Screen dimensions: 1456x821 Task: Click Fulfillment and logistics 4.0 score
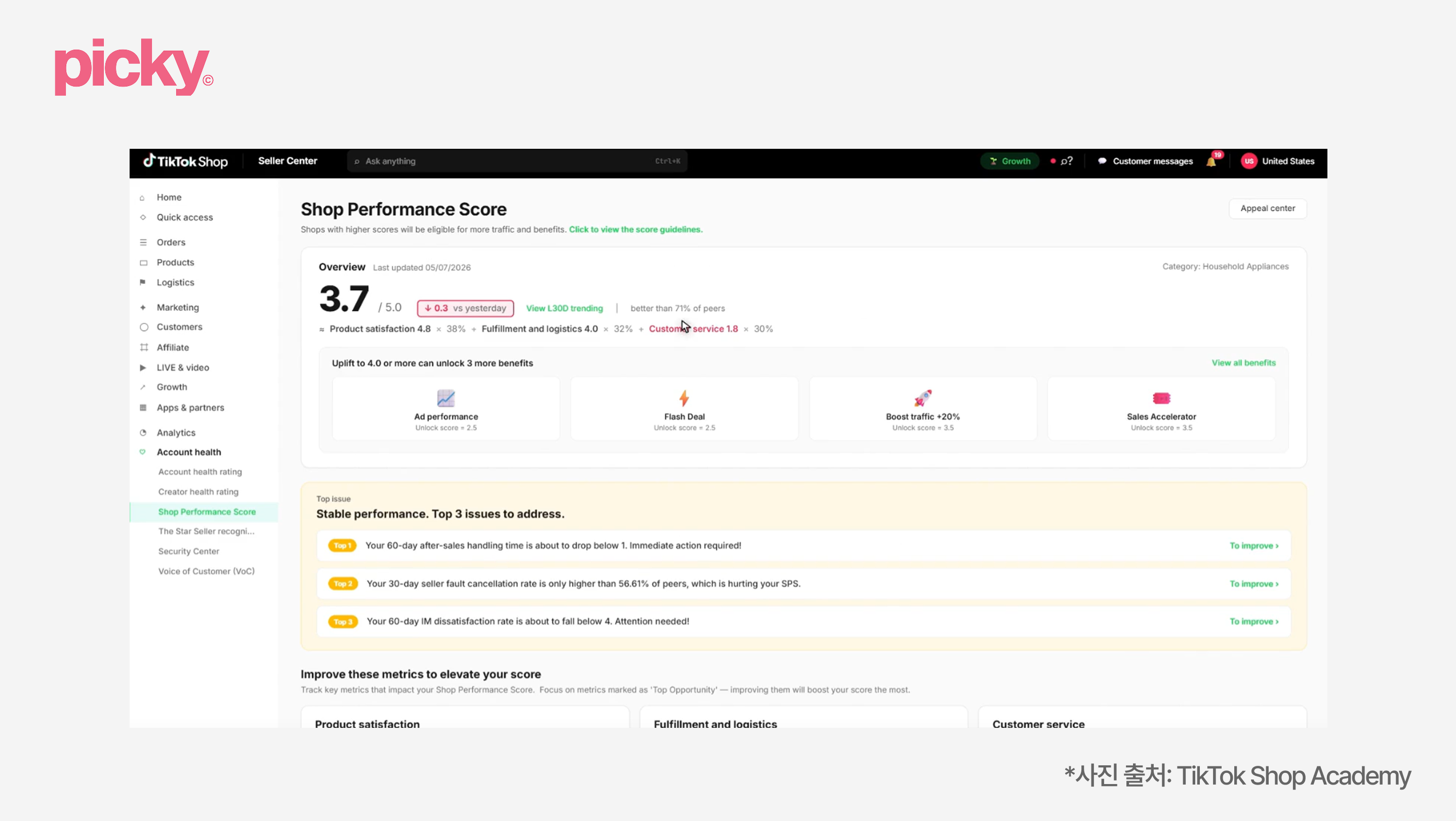pyautogui.click(x=539, y=329)
